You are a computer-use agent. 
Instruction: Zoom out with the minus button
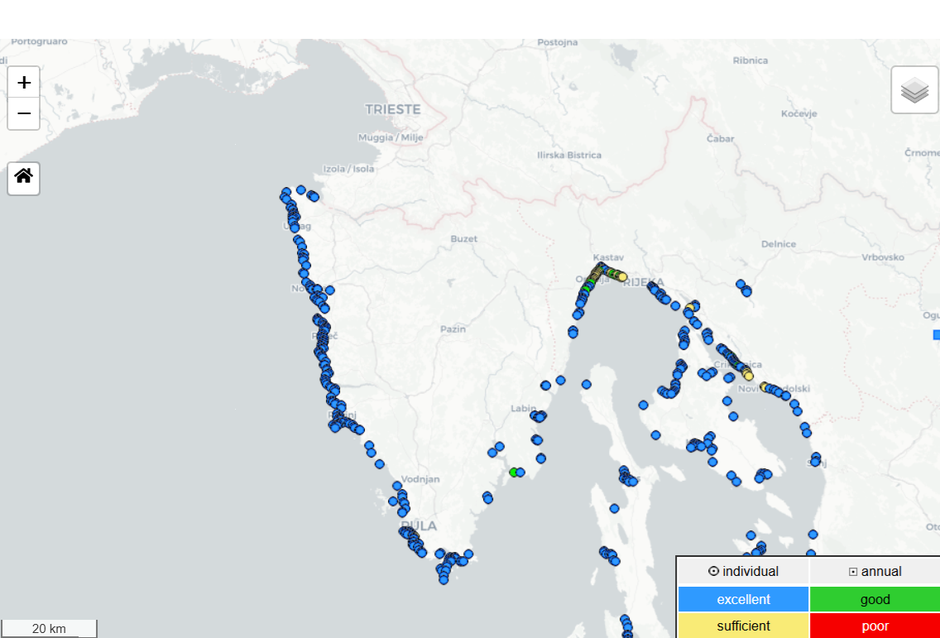(24, 114)
